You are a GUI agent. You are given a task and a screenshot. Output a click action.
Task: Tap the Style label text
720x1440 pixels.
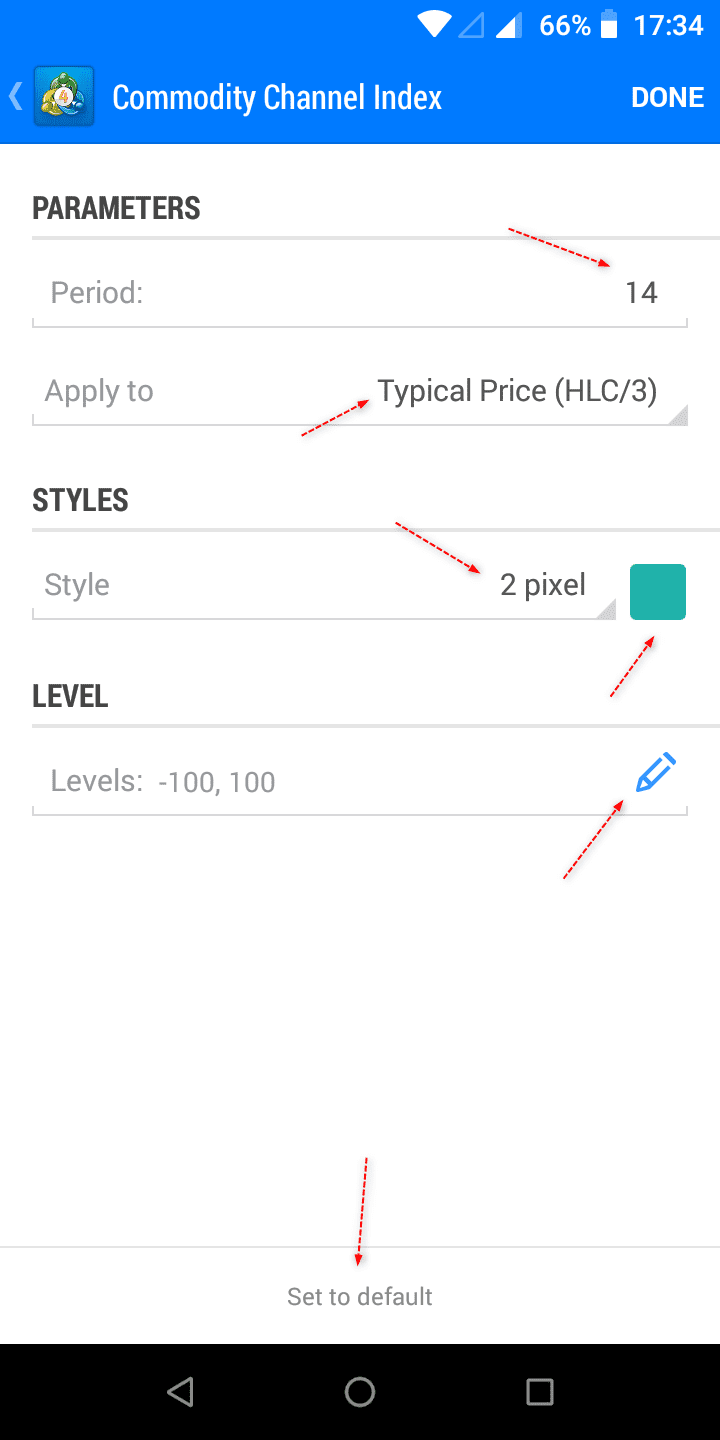click(77, 585)
